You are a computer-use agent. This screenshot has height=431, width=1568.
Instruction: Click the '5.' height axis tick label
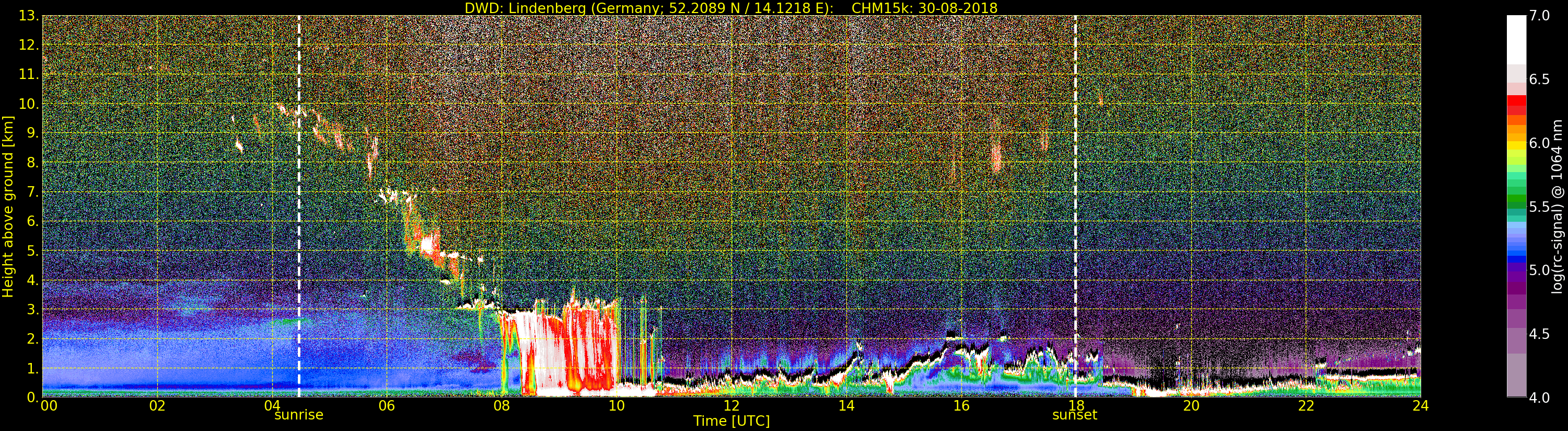[x=32, y=251]
